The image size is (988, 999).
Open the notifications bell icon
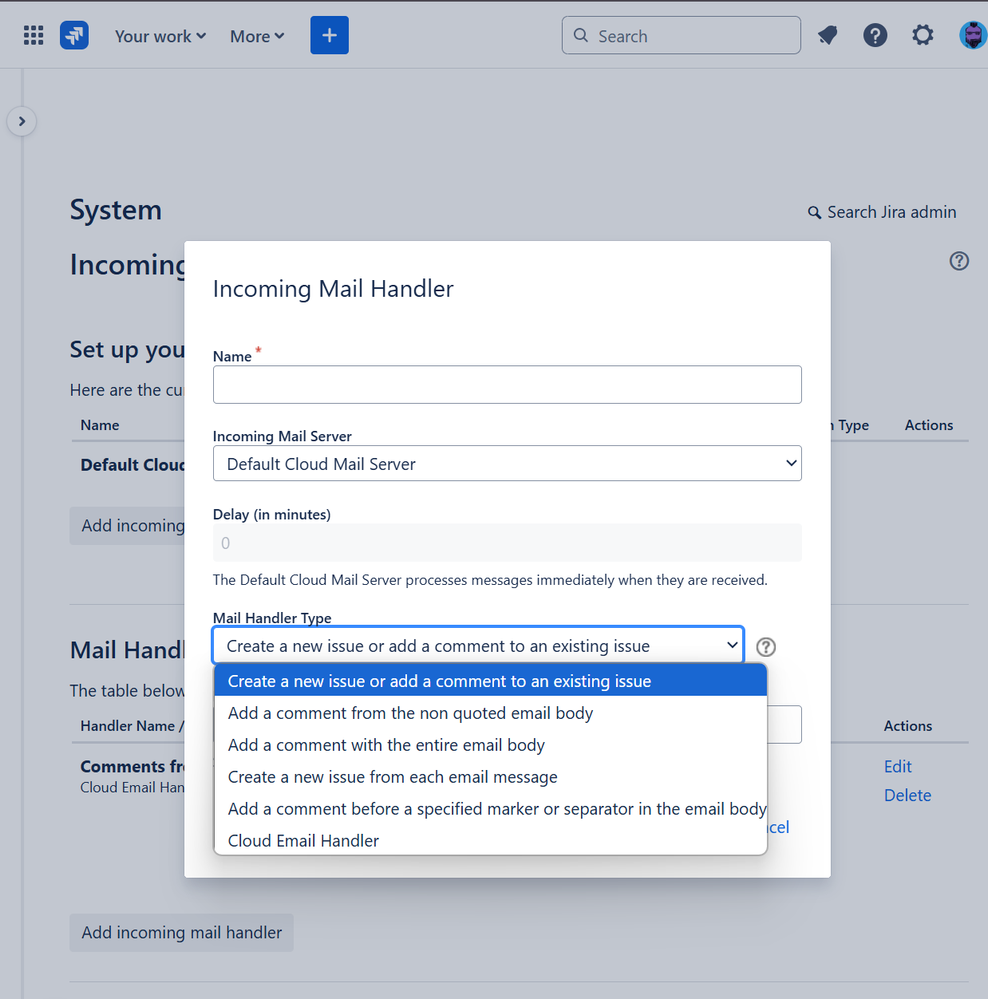tap(827, 36)
